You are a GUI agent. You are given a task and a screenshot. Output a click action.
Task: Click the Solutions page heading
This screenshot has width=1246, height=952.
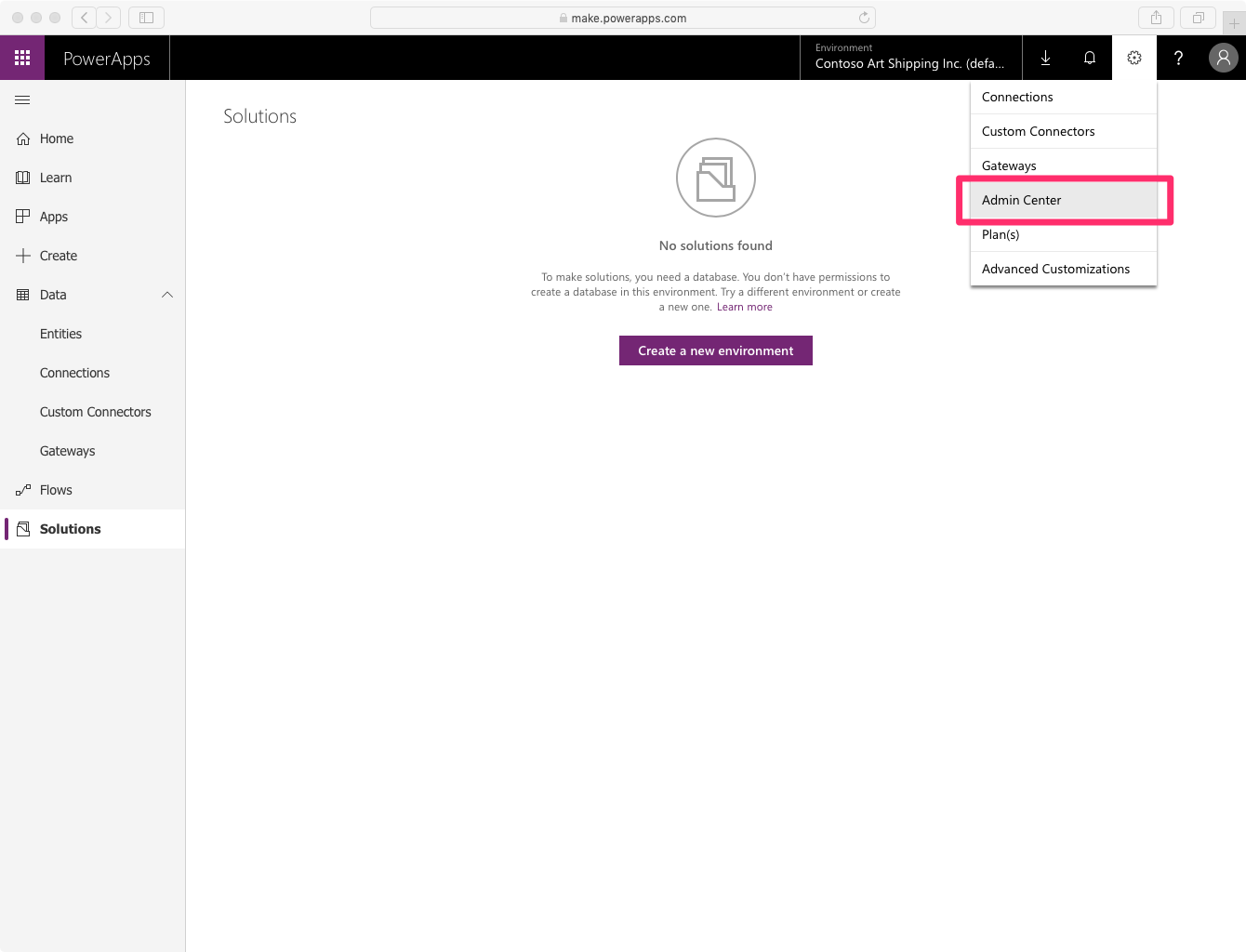tap(259, 116)
